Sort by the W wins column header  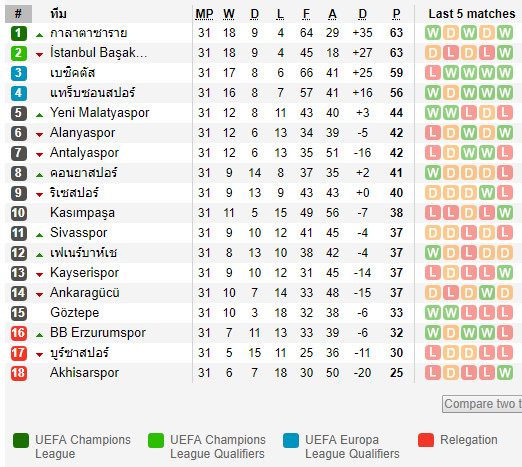click(229, 14)
